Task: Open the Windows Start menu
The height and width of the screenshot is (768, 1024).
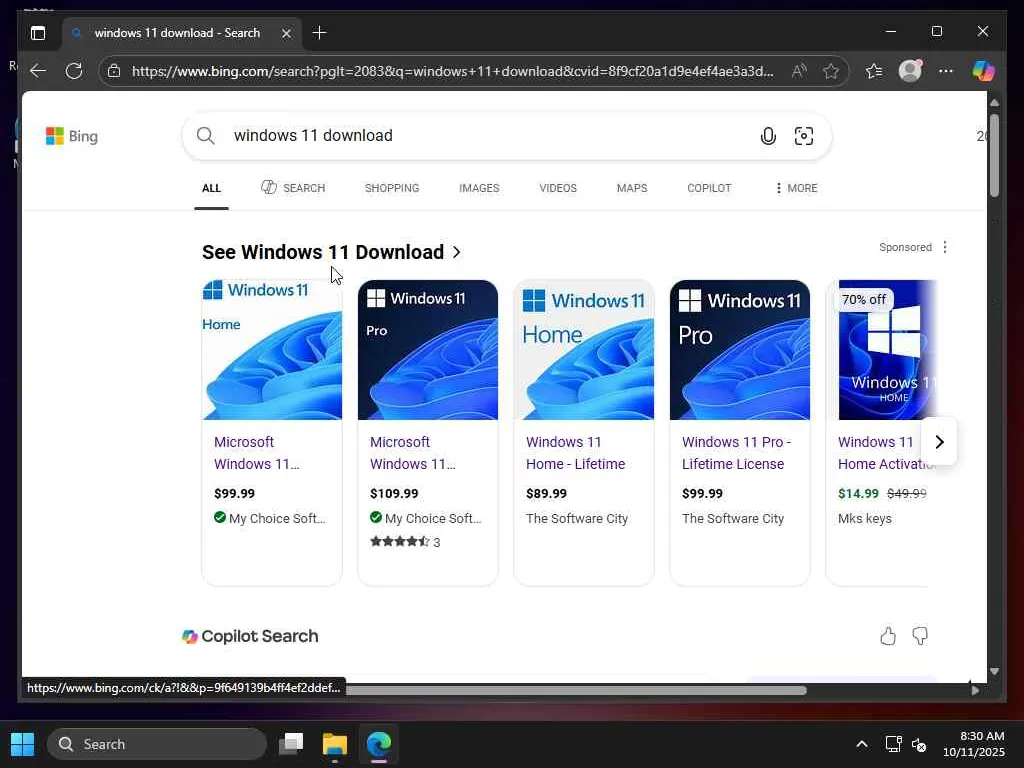Action: coord(22,744)
